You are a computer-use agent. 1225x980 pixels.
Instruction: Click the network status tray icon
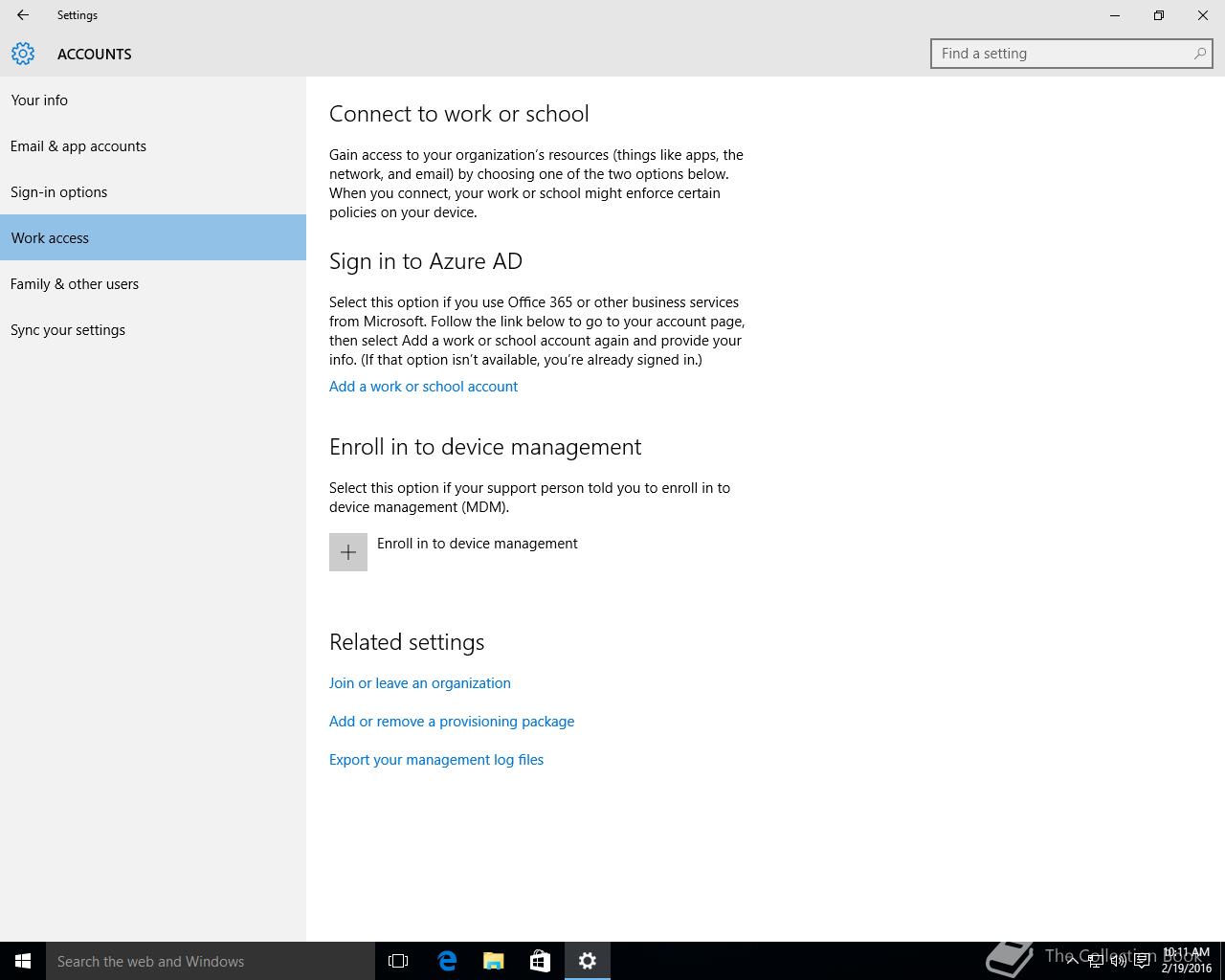click(1096, 961)
